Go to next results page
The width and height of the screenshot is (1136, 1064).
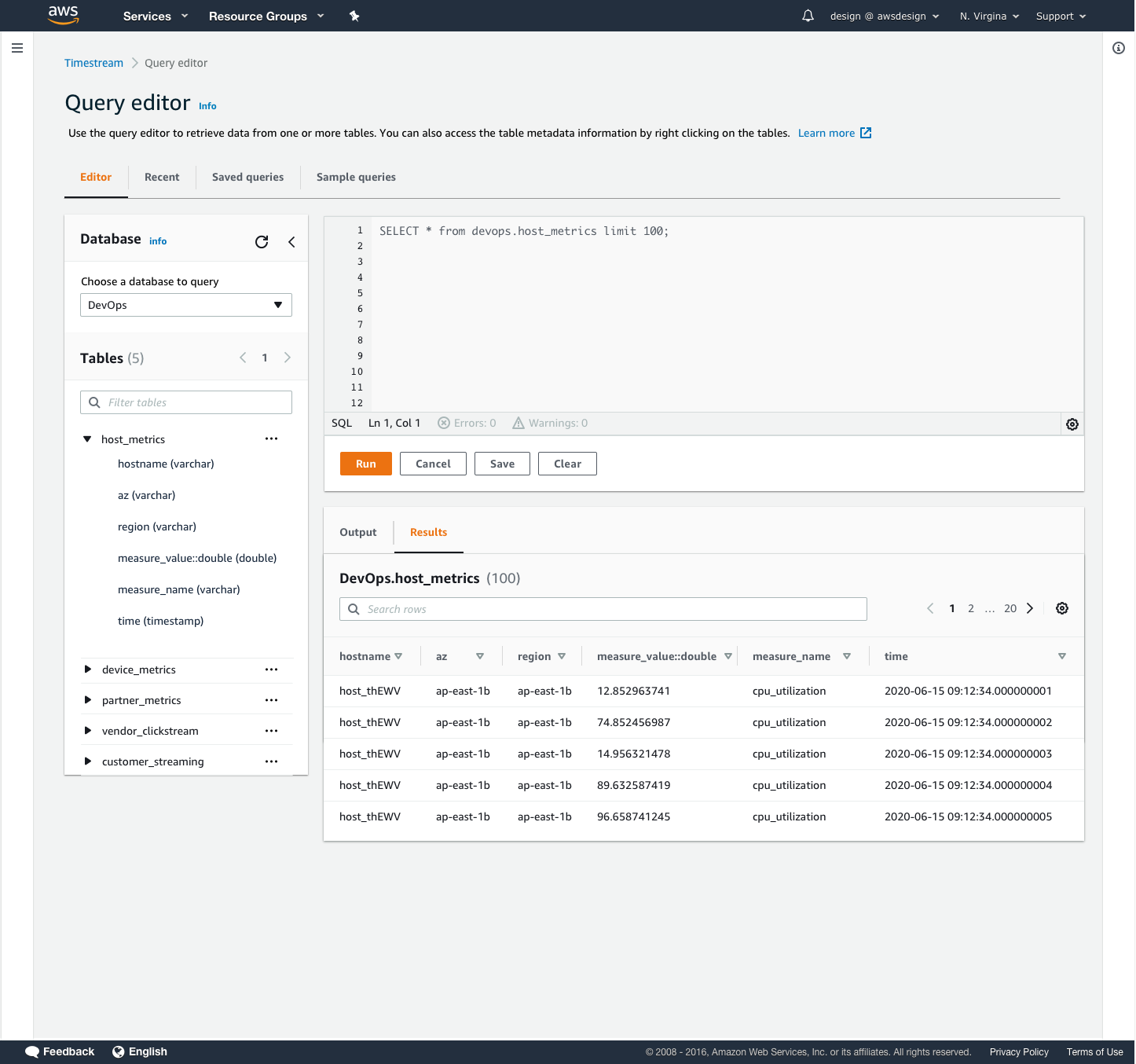(x=1030, y=608)
